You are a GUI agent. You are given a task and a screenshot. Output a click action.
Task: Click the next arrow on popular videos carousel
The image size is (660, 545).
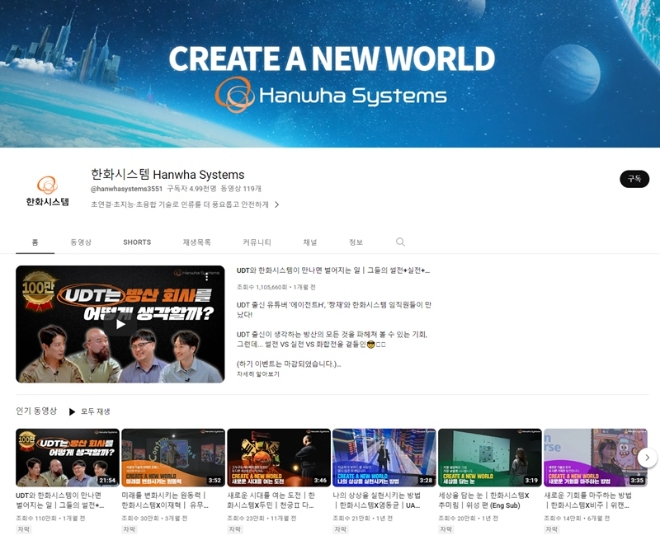coord(647,457)
